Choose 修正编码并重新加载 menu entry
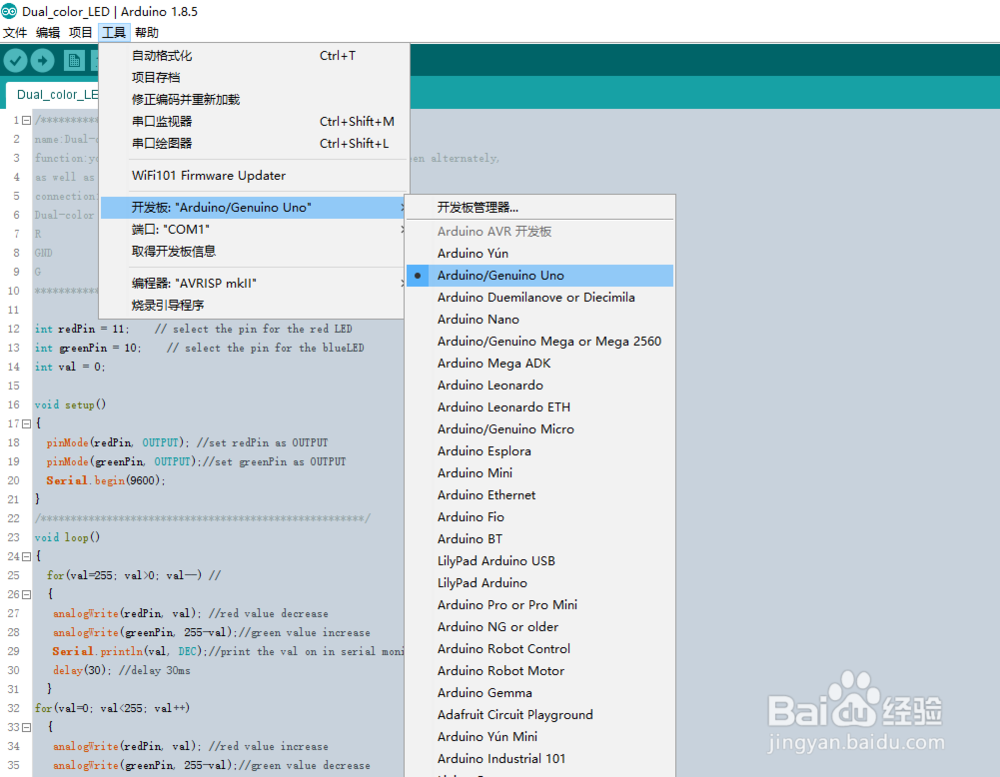Screen dimensions: 1000x777 (x=254, y=100)
